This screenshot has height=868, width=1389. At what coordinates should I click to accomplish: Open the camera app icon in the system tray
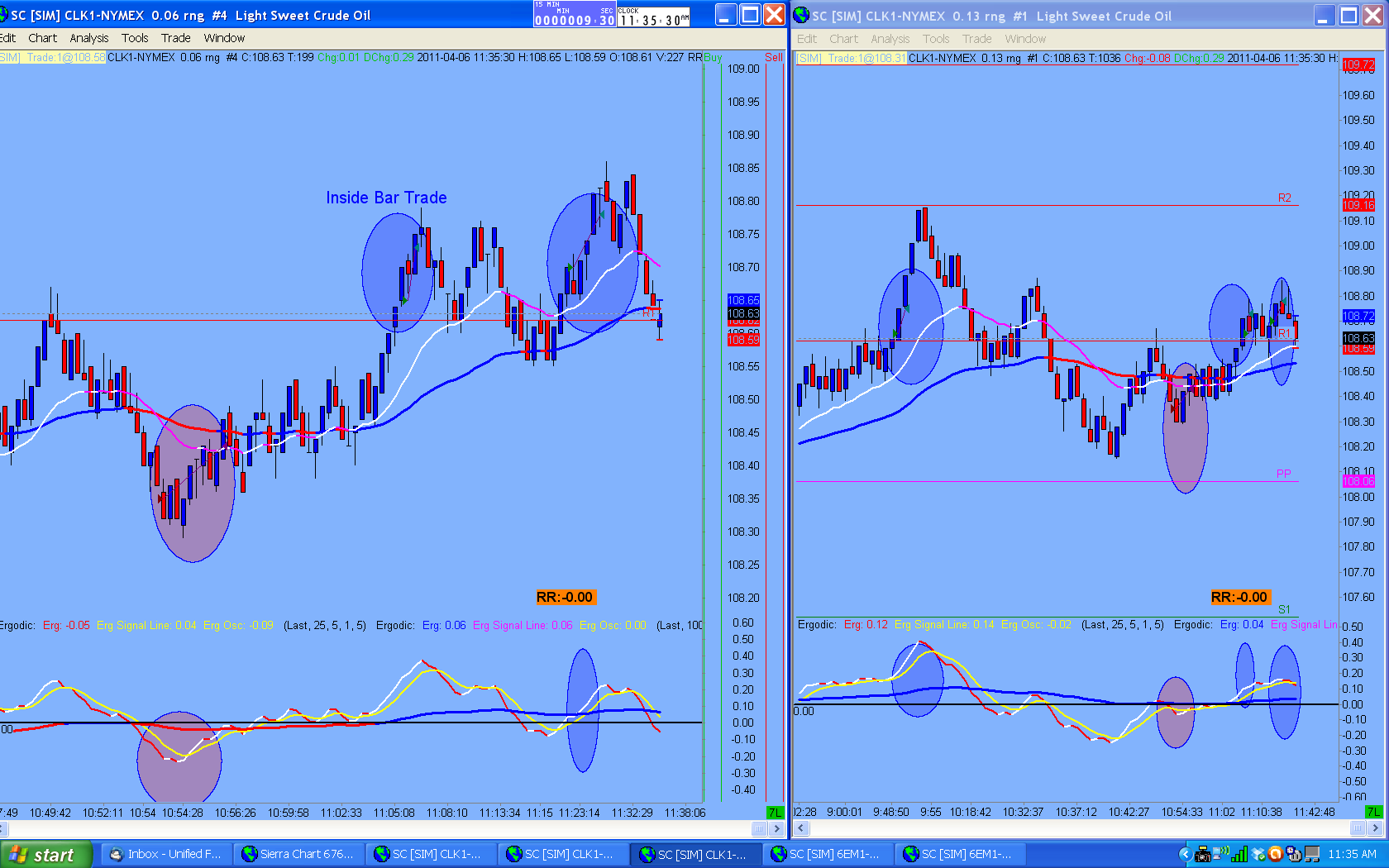[1203, 854]
